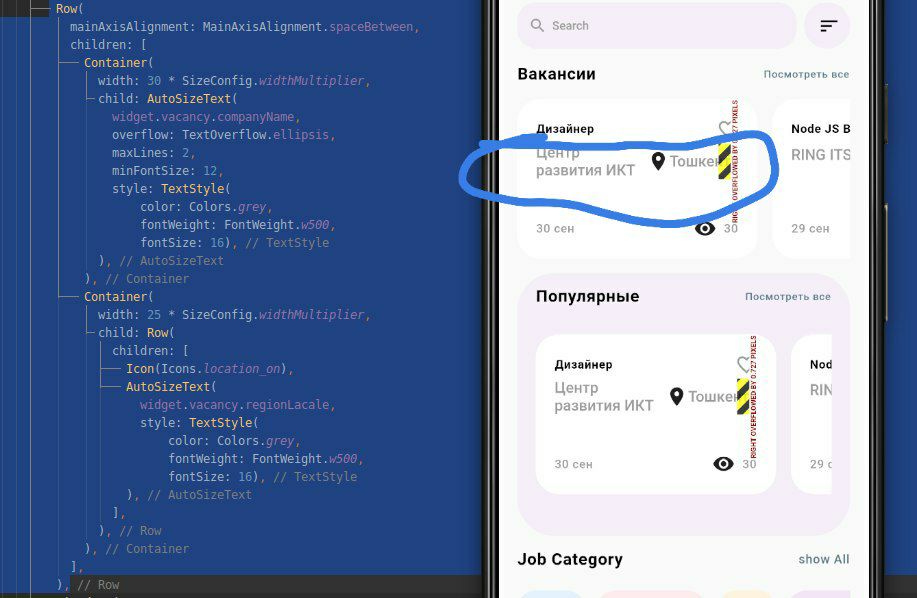
Task: Click 'widget.vacancy.companyName' in the code
Action: pyautogui.click(x=204, y=117)
